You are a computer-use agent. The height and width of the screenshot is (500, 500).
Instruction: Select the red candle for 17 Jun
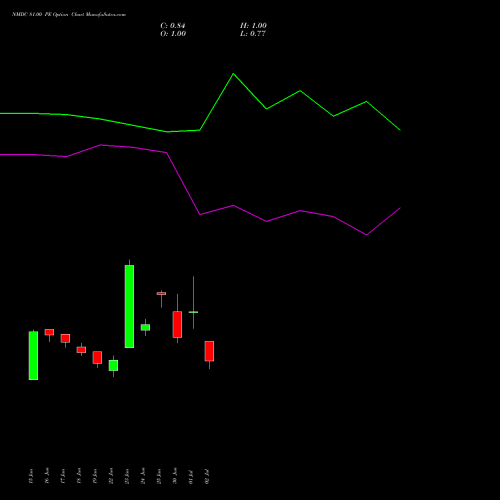coord(65,338)
